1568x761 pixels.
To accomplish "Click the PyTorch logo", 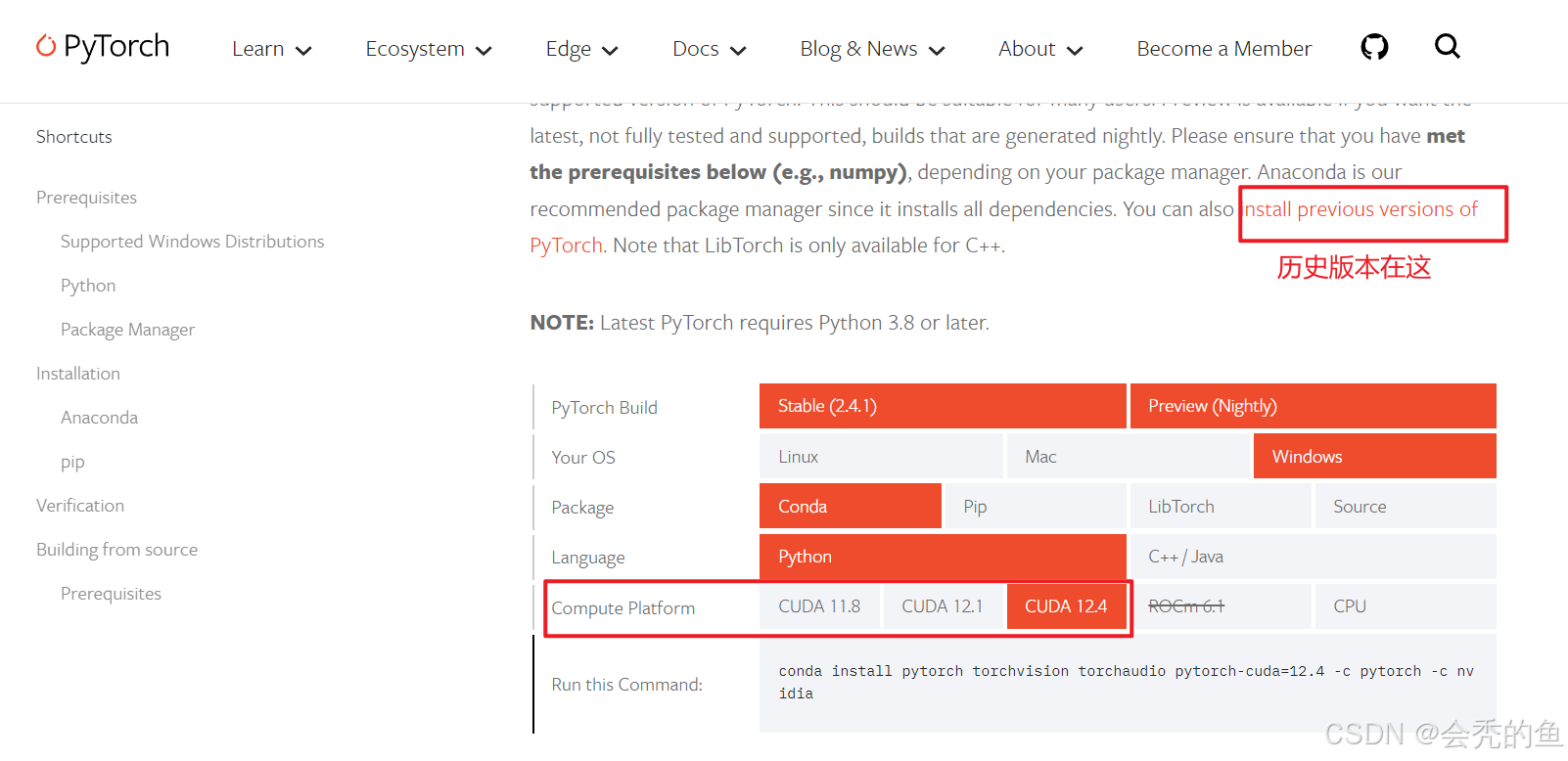I will click(x=103, y=46).
